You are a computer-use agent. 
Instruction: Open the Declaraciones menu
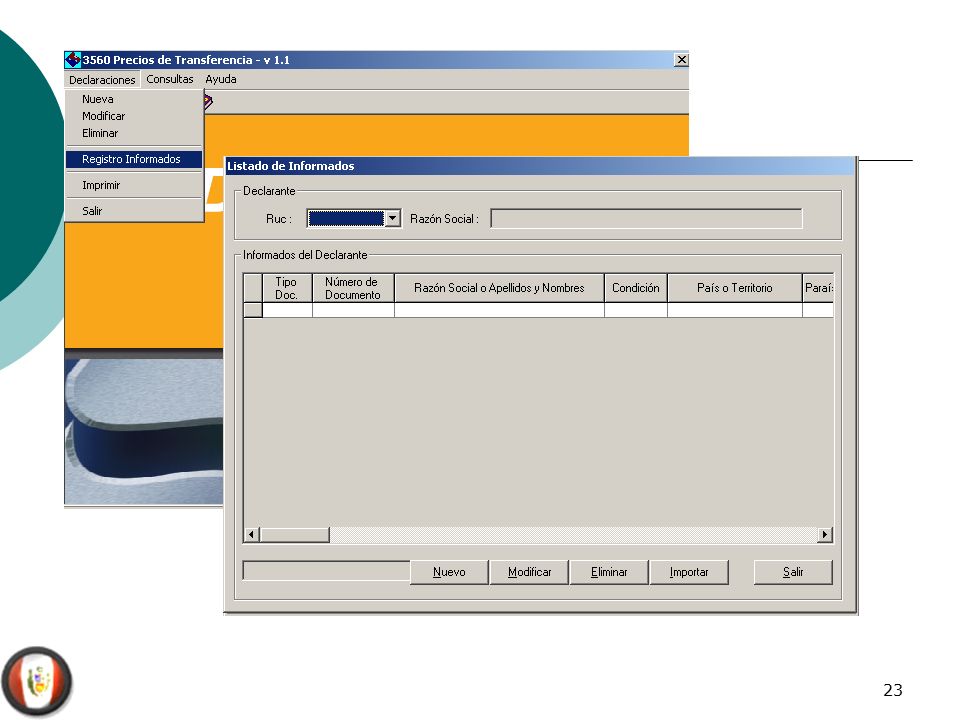[102, 80]
